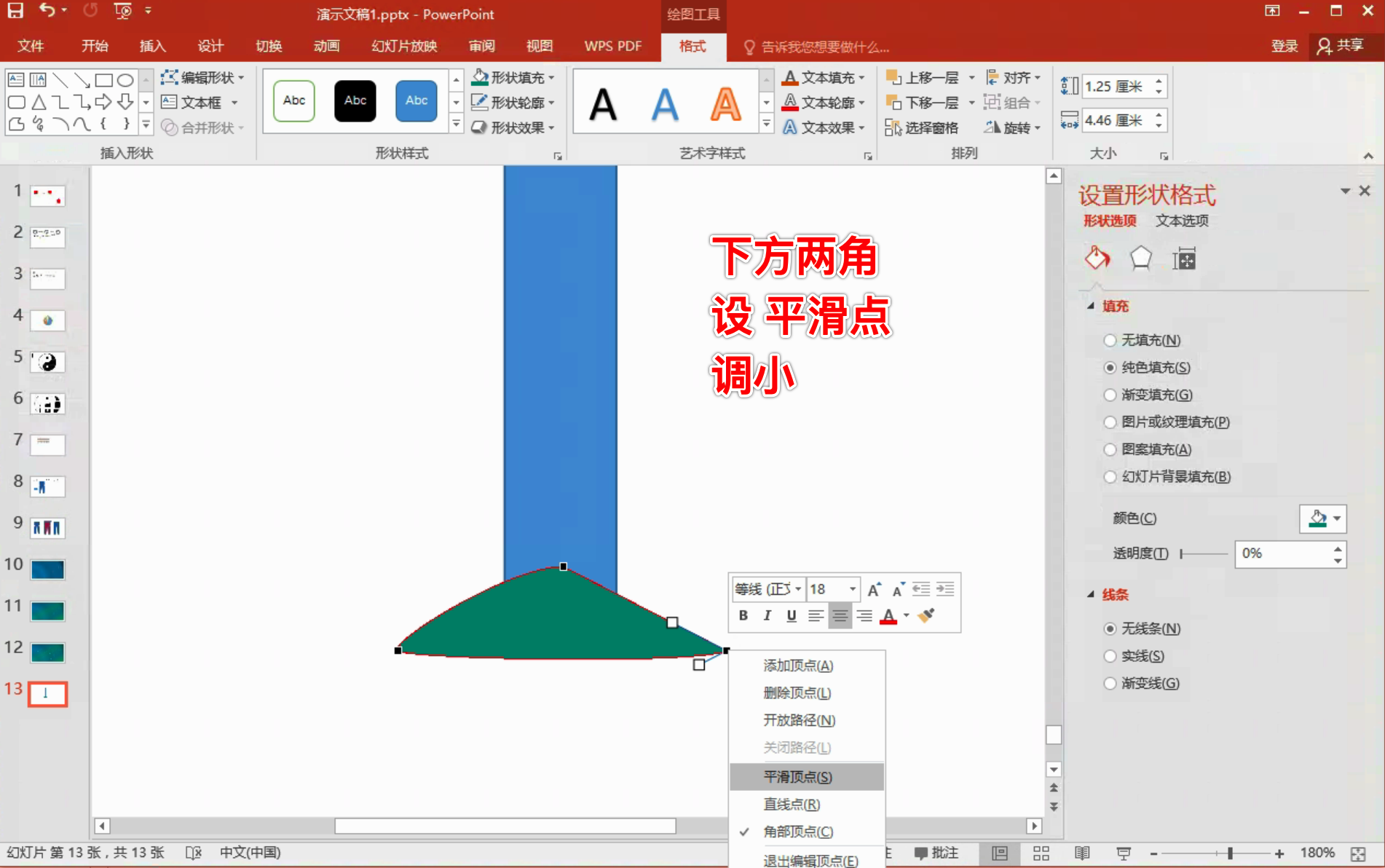This screenshot has width=1385, height=868.
Task: Select the rectangle shape in shapes gallery
Action: pos(103,79)
